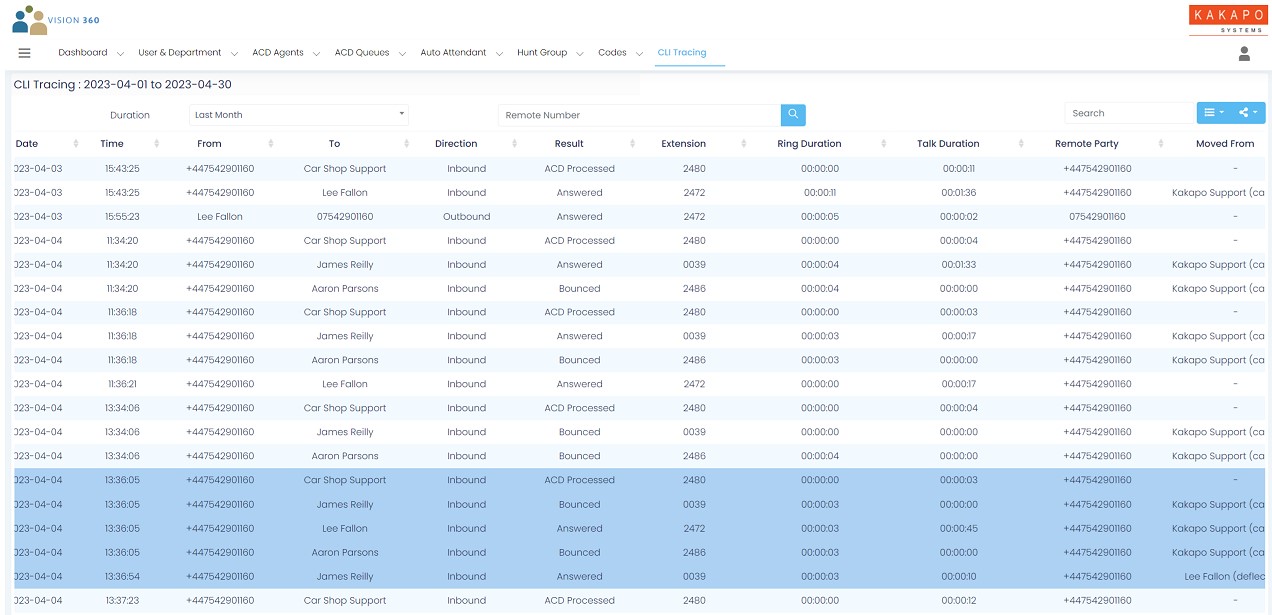The height and width of the screenshot is (615, 1272).
Task: Sort by Ring Duration column arrows
Action: [x=884, y=144]
